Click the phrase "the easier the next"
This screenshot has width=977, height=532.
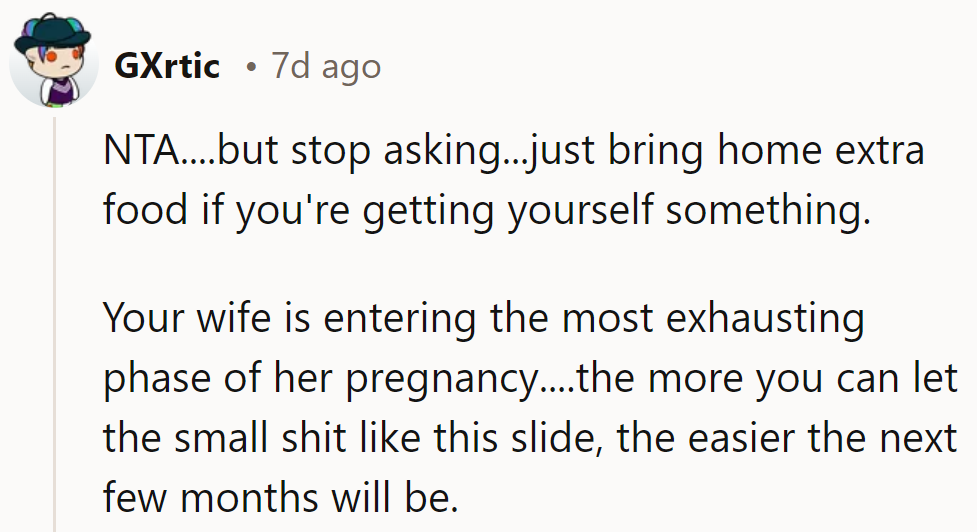point(787,438)
